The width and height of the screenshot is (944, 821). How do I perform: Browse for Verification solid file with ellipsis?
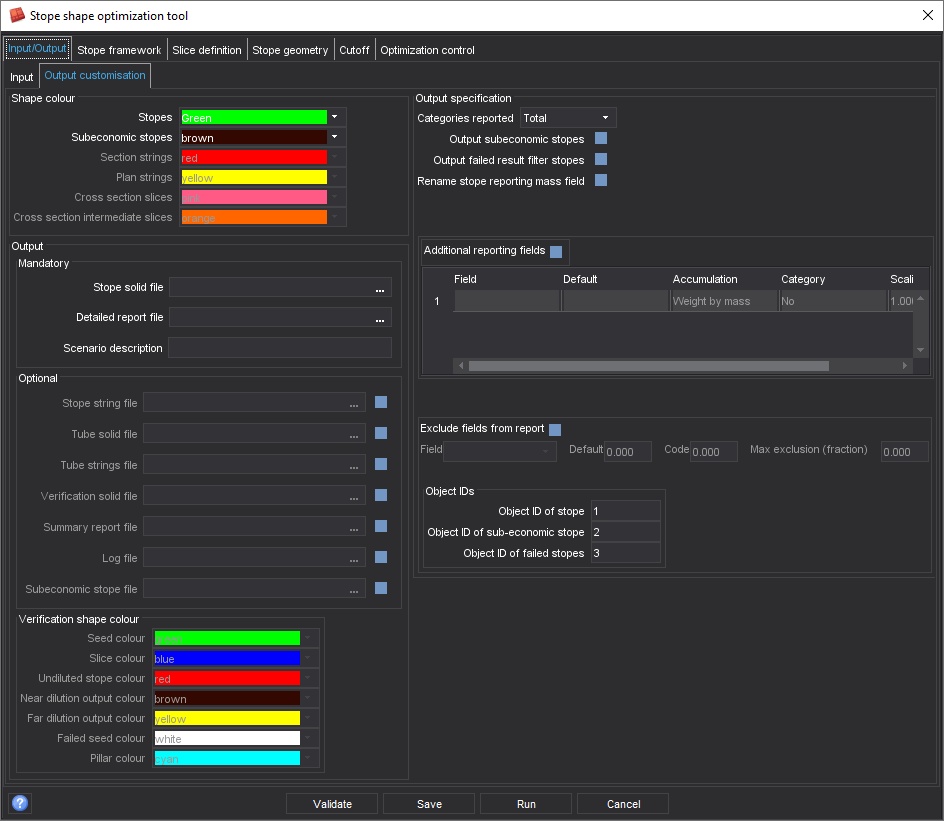[354, 496]
